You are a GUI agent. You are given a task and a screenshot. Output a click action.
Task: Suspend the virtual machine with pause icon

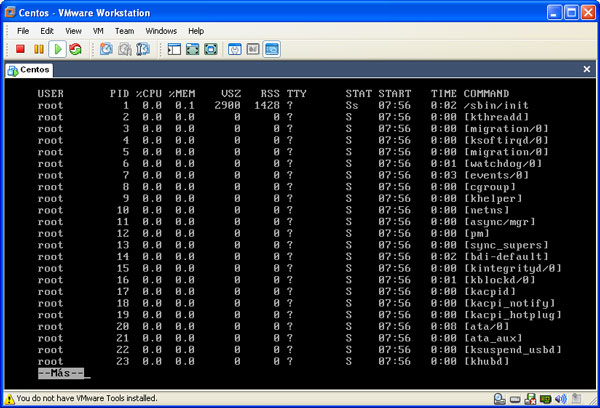(x=39, y=49)
